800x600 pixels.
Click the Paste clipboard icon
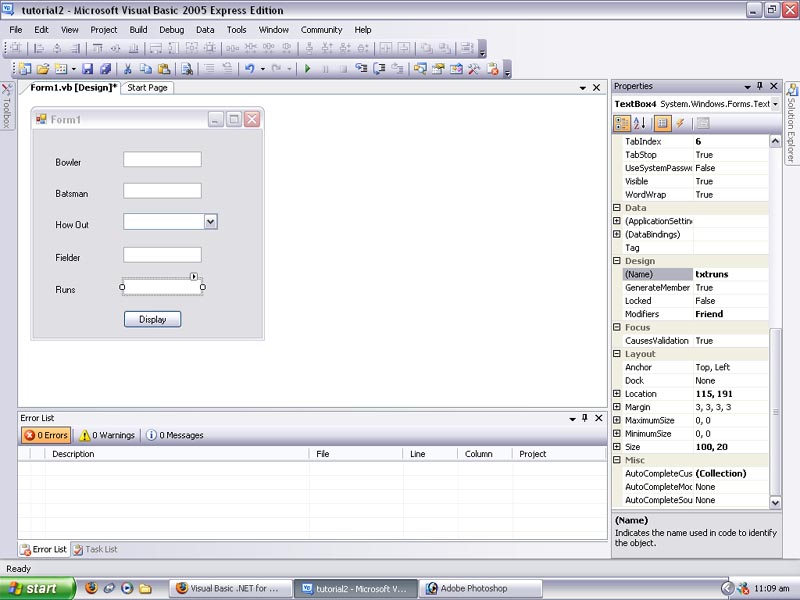click(164, 69)
